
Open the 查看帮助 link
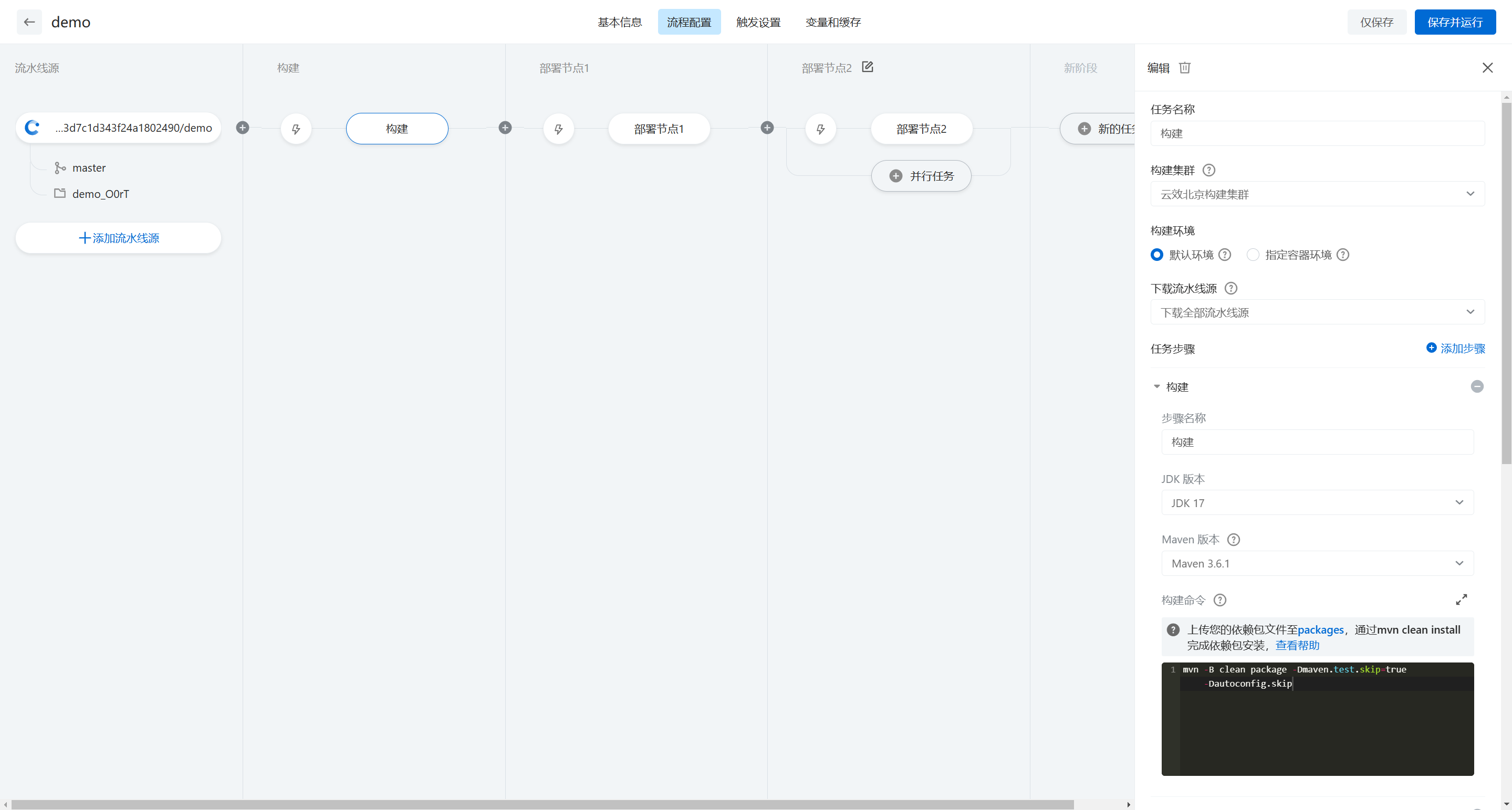coord(1297,645)
